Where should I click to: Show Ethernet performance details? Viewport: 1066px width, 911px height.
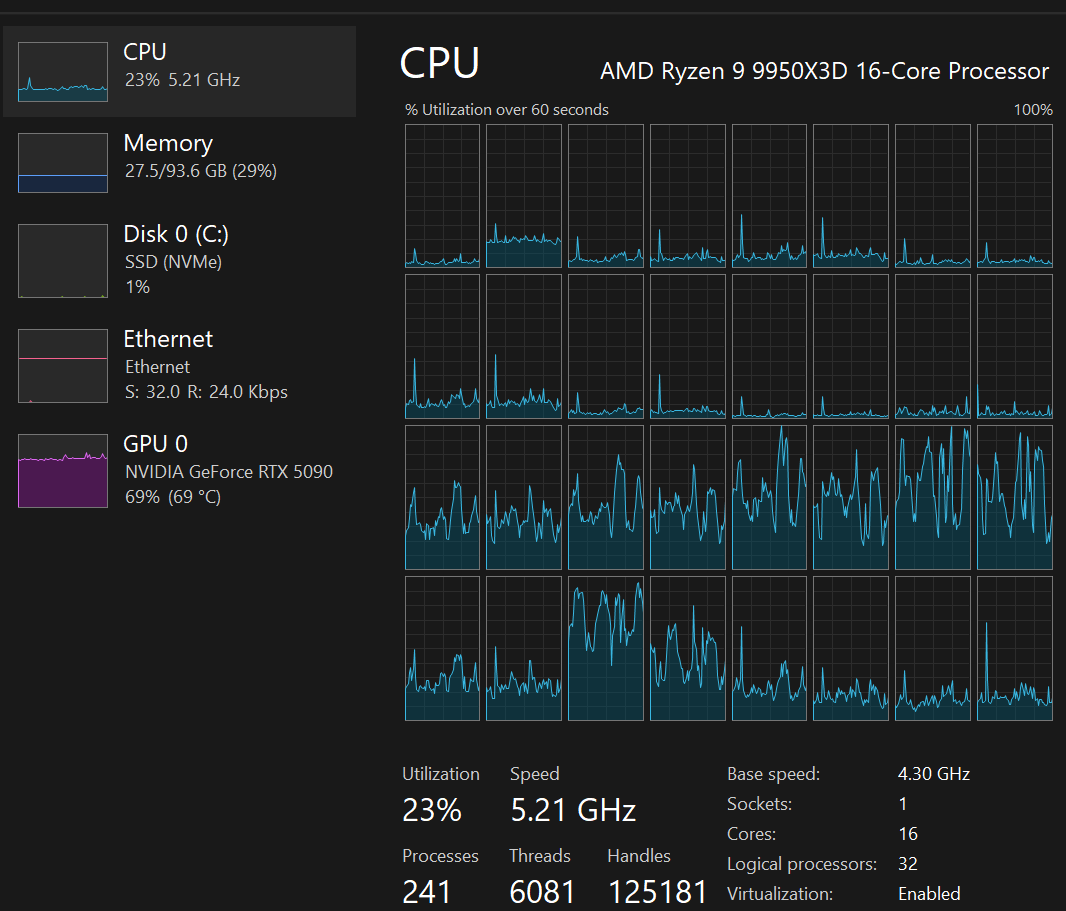tap(179, 366)
